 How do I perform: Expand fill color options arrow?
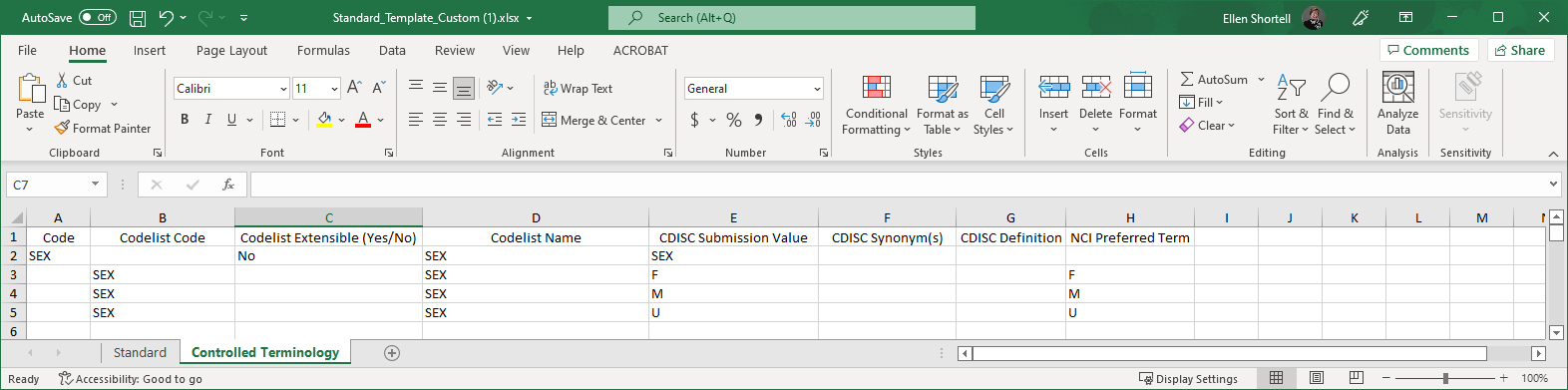tap(341, 120)
